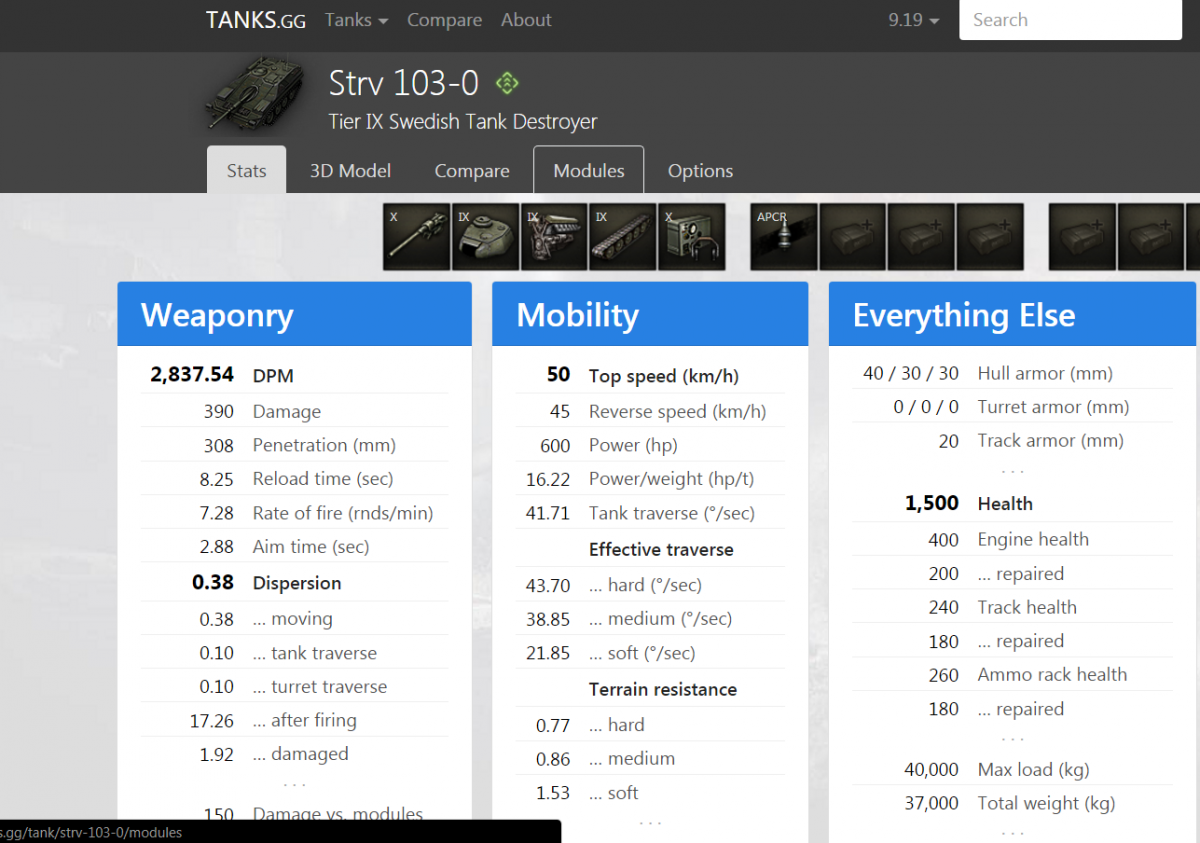
Task: Click the Aim time (sec) row
Action: [294, 547]
